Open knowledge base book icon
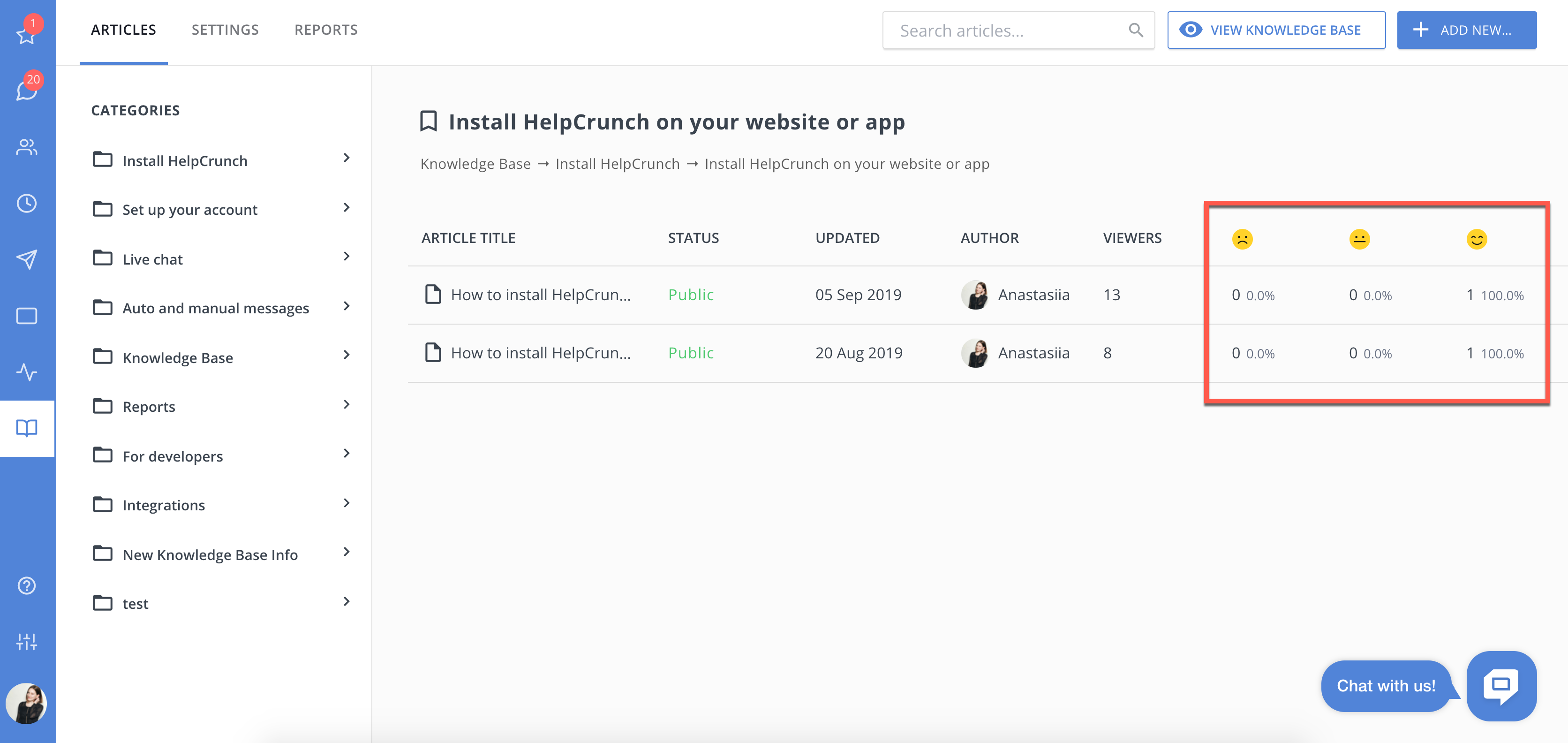1568x743 pixels. pyautogui.click(x=26, y=428)
